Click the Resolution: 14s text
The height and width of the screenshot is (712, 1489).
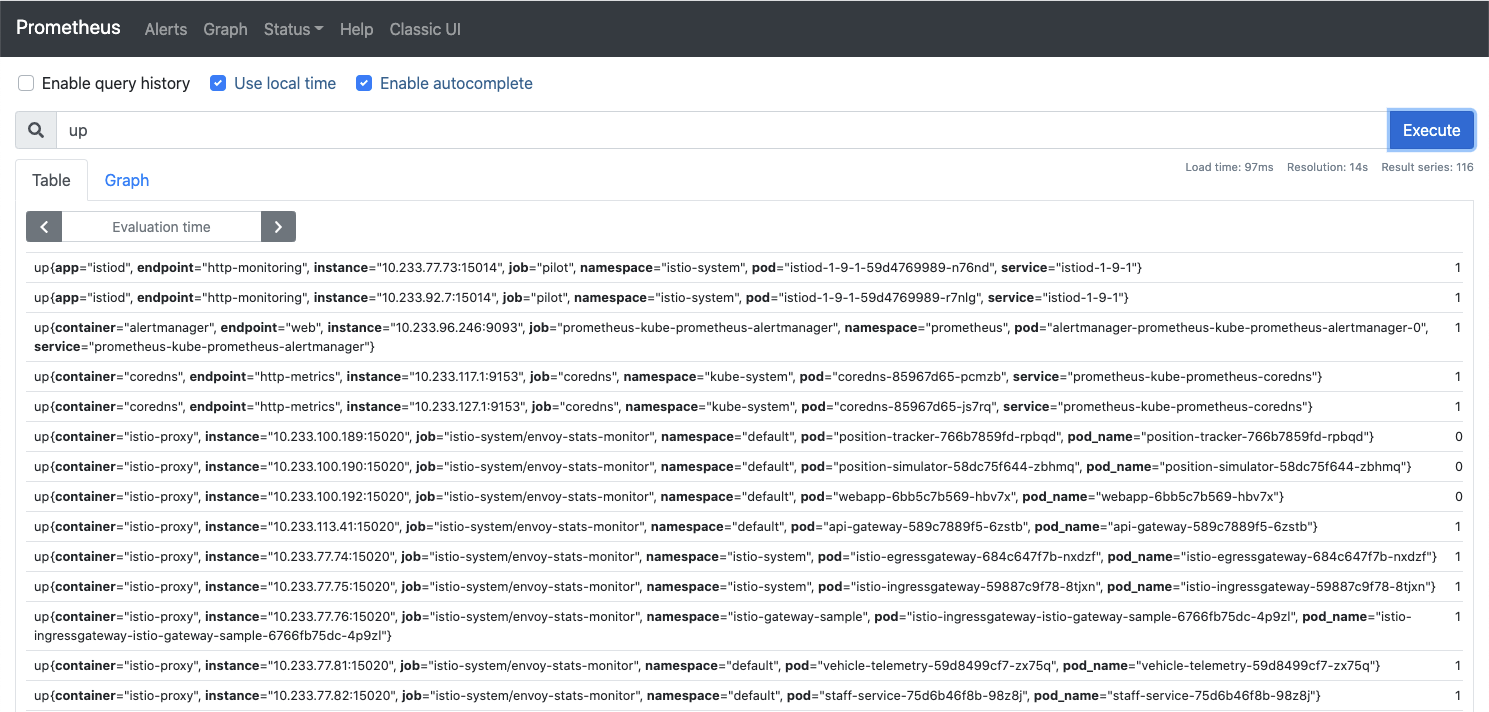[x=1327, y=167]
